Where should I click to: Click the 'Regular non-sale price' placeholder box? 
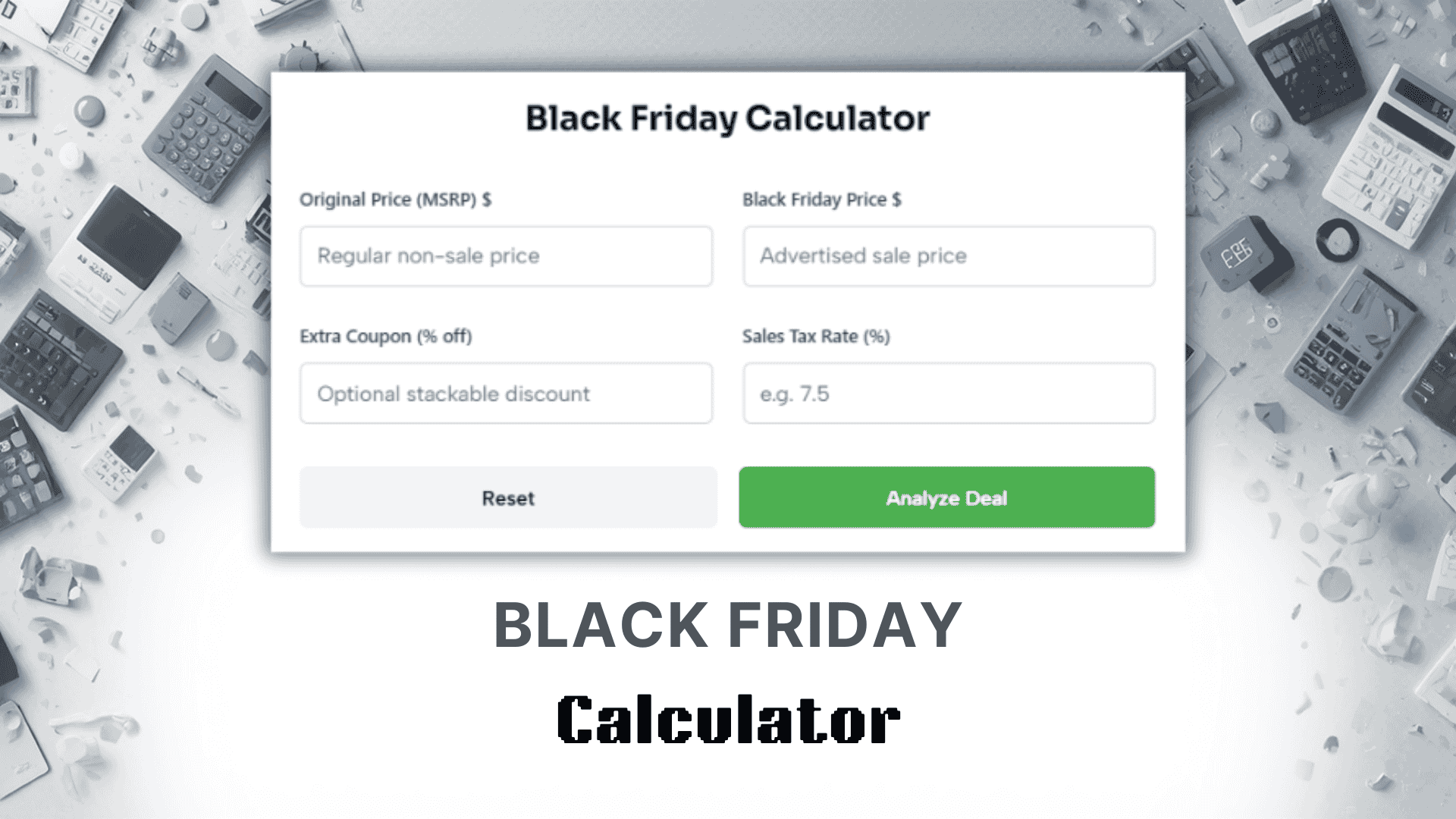(x=506, y=256)
